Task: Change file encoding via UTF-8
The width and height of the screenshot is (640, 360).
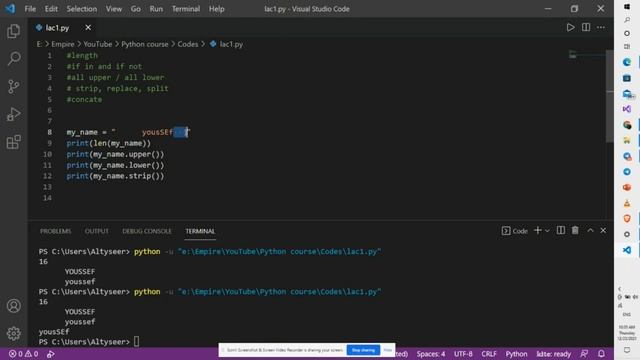Action: pos(463,354)
